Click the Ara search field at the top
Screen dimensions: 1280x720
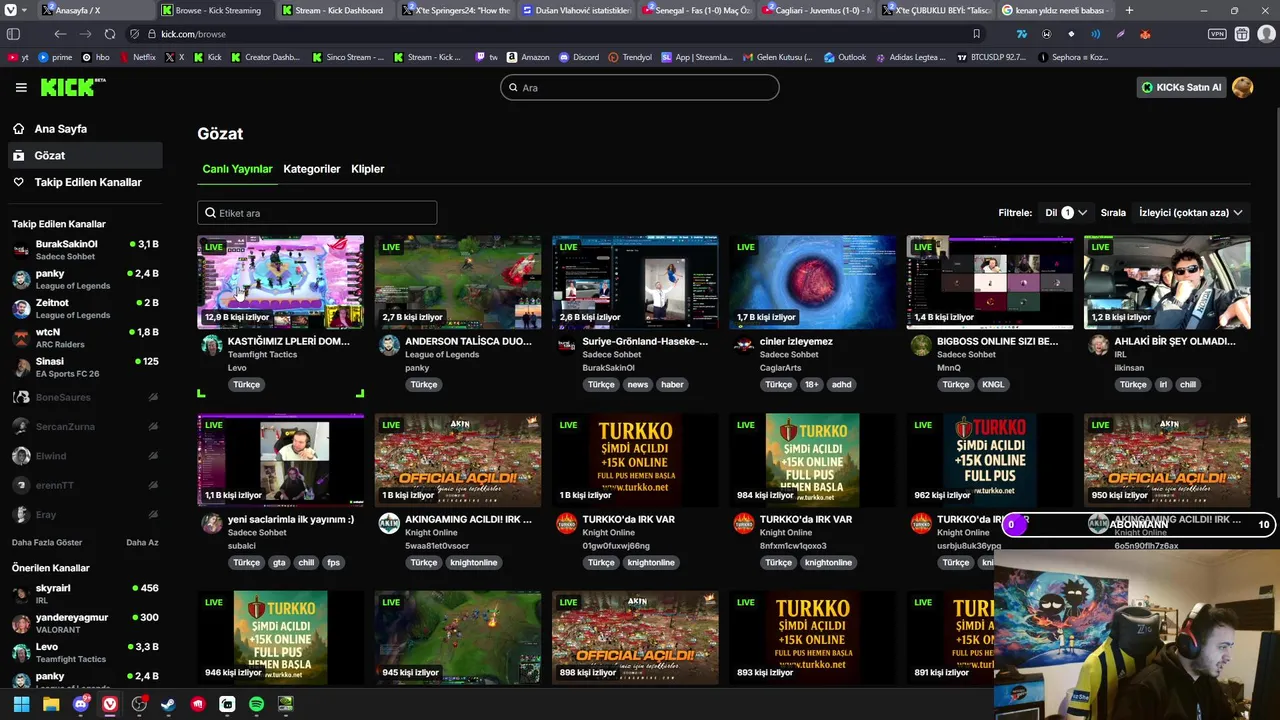point(640,87)
